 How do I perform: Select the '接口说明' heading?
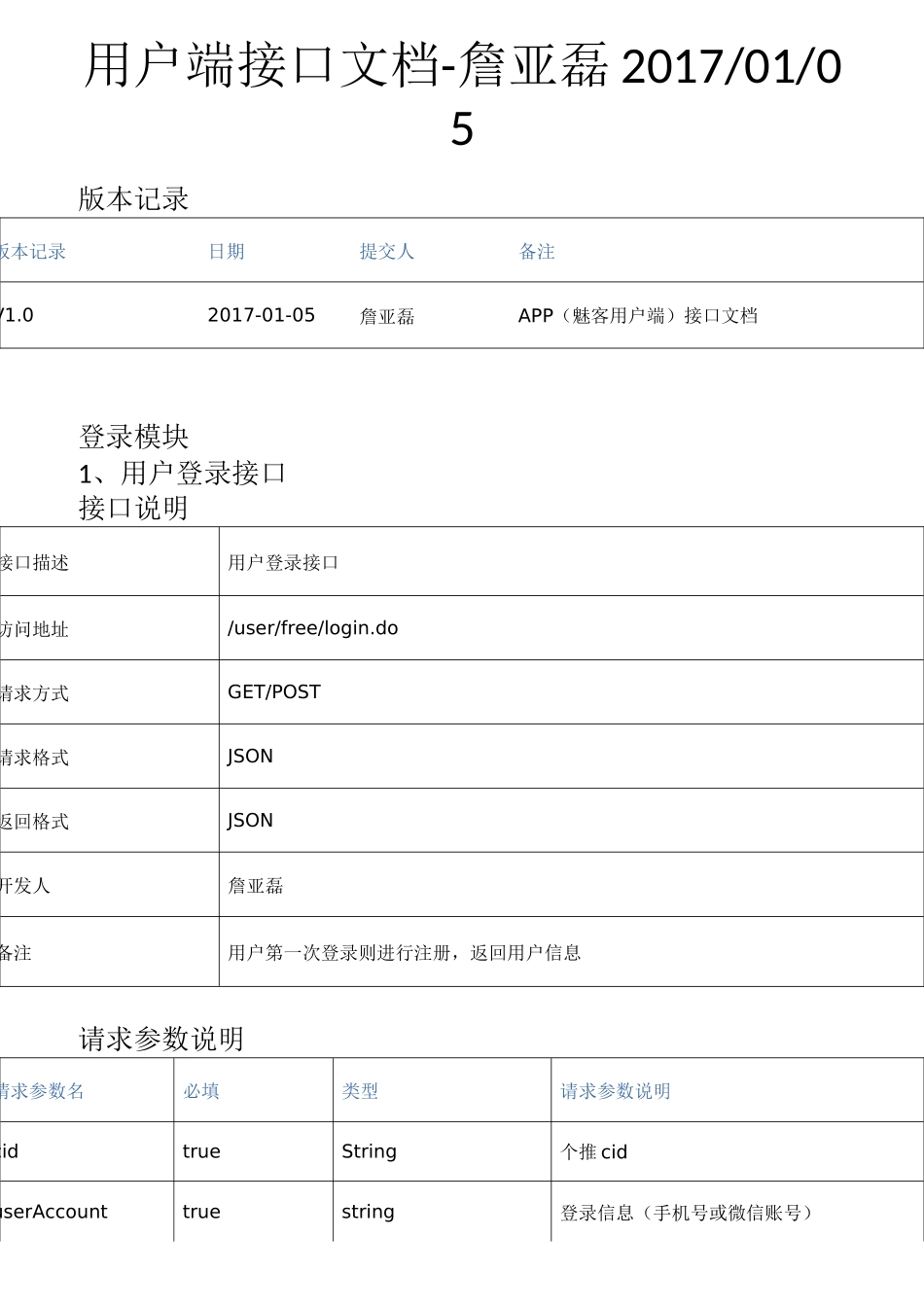click(133, 508)
